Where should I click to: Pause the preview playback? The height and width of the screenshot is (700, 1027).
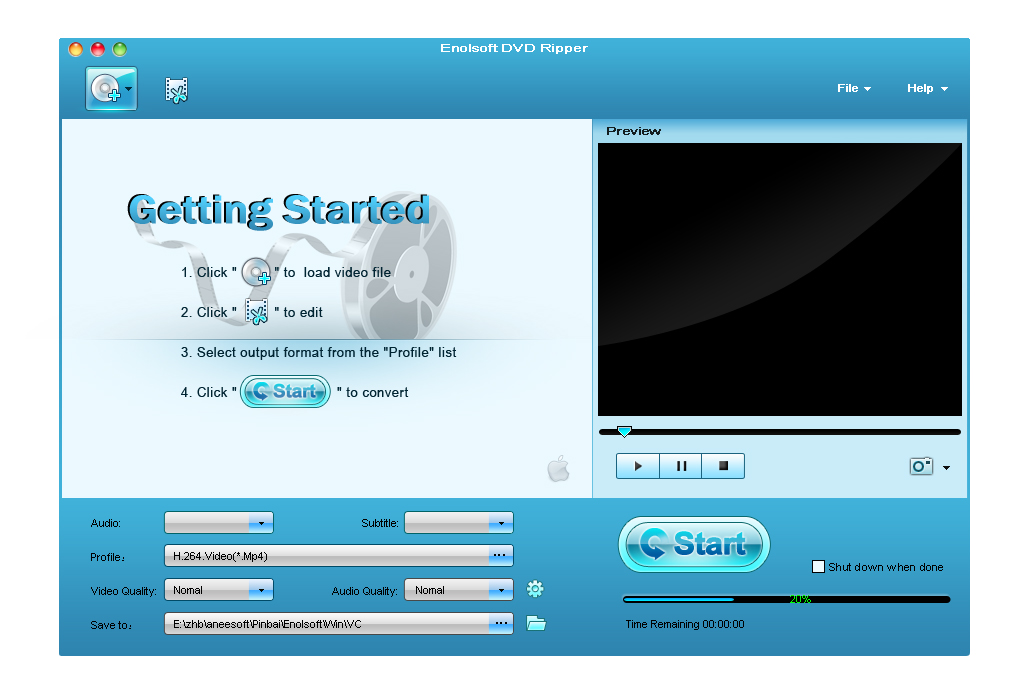pos(681,466)
